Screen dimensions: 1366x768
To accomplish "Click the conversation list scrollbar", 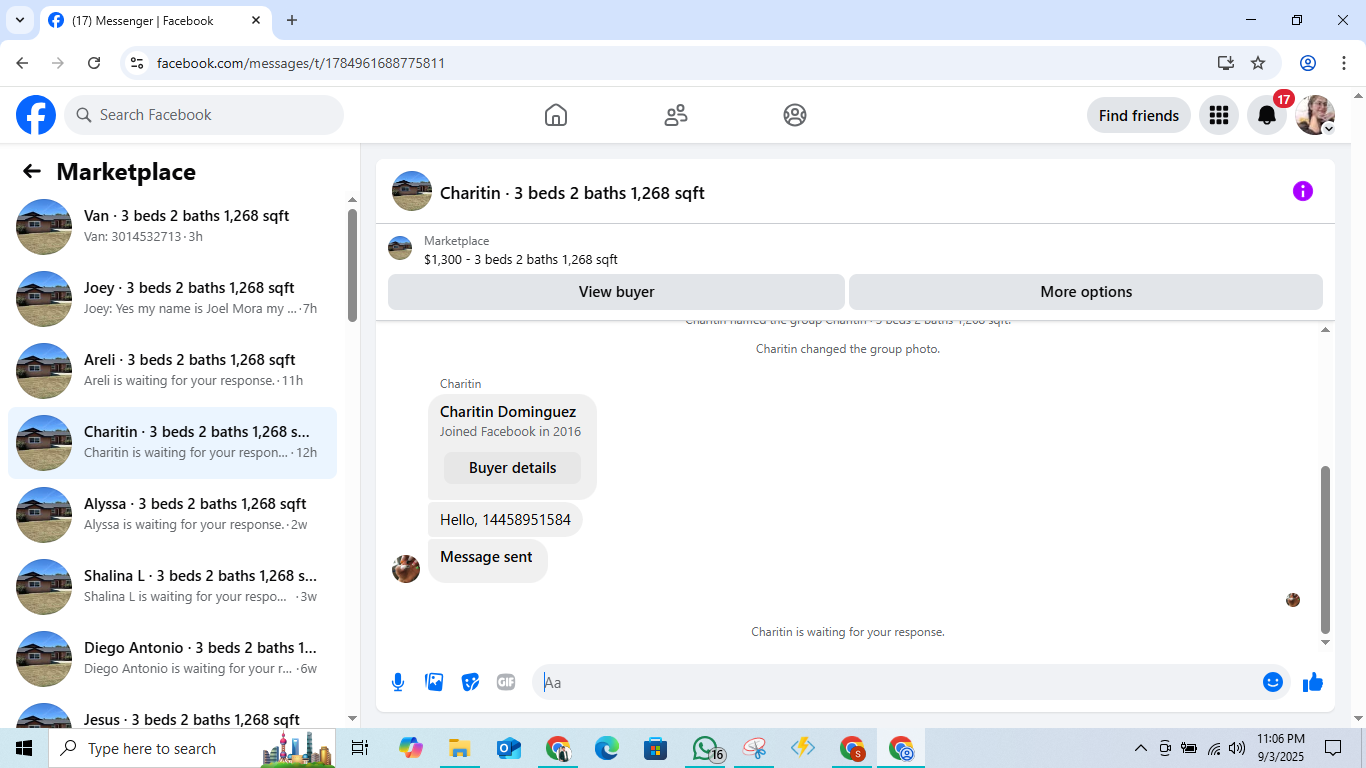I will tap(352, 265).
